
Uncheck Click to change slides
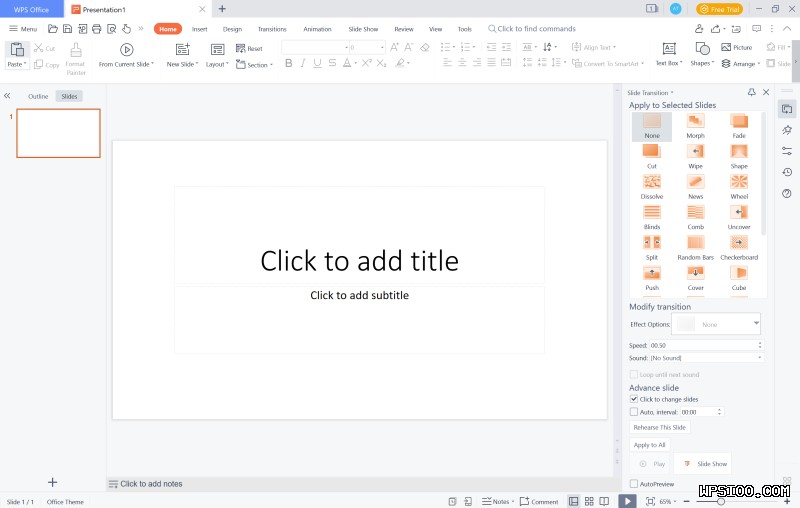(x=634, y=399)
